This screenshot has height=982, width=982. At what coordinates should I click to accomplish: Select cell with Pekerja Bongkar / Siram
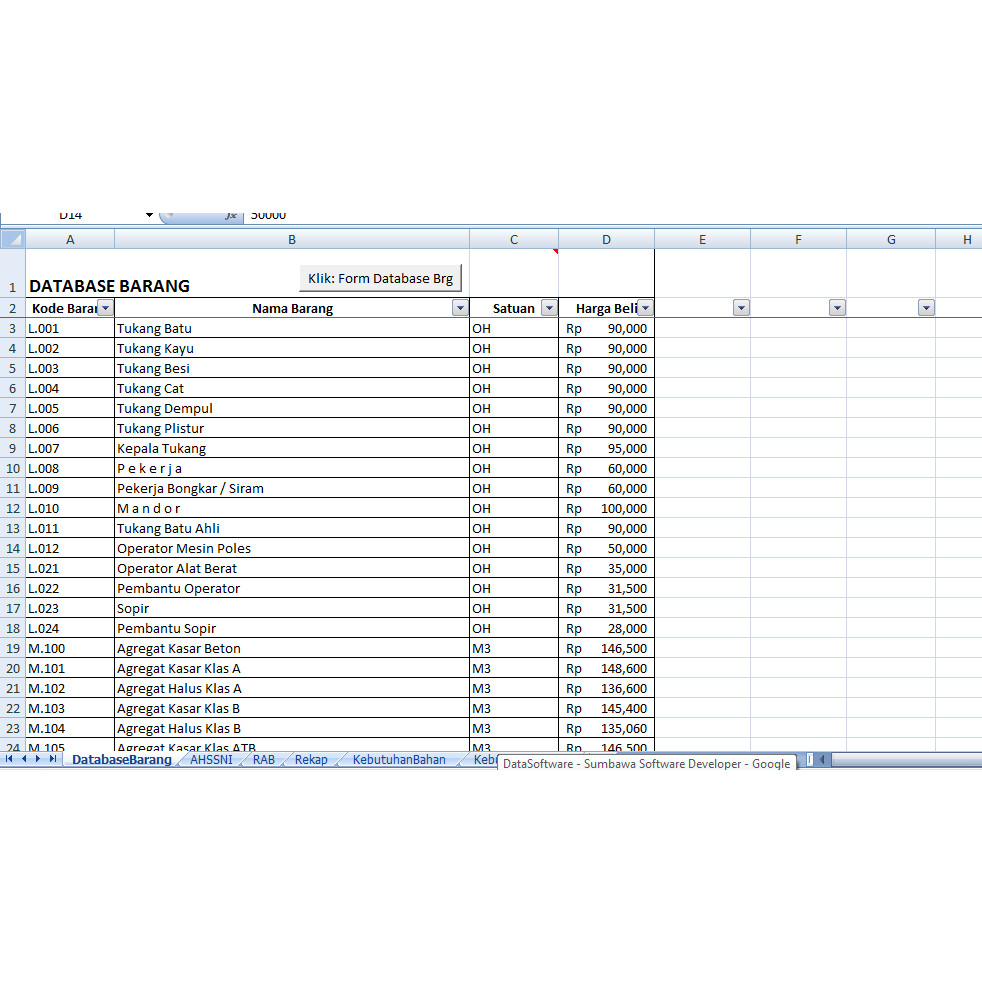[x=292, y=488]
